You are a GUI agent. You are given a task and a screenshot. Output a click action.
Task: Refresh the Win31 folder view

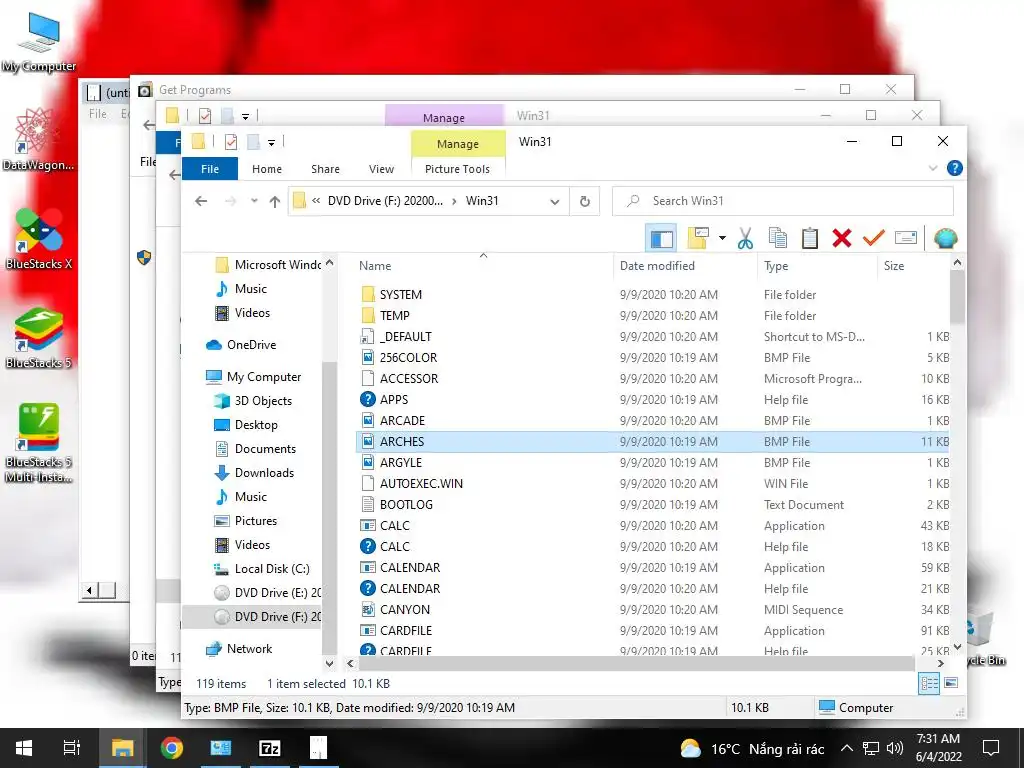585,201
